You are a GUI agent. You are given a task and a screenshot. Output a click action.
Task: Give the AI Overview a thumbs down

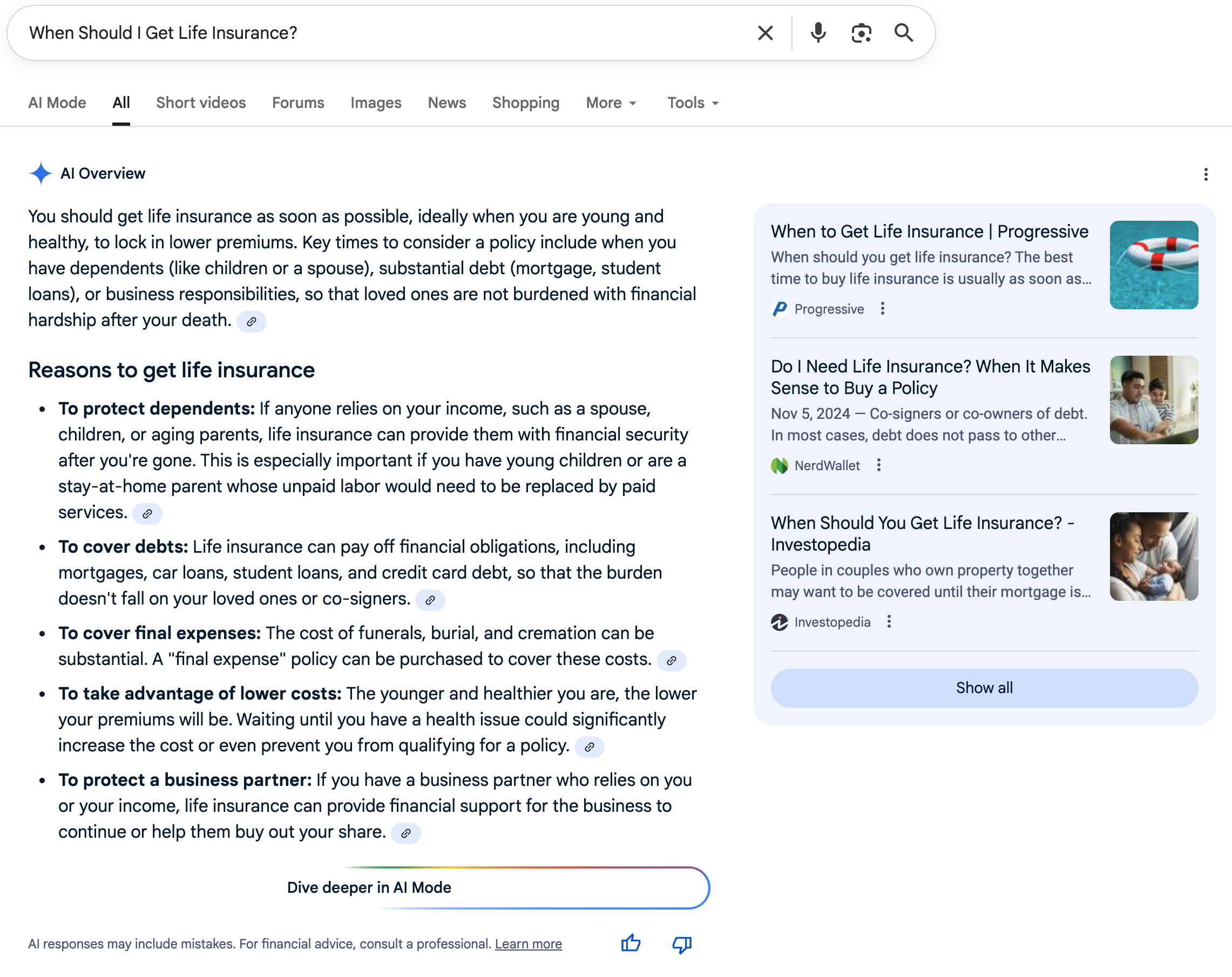click(x=682, y=944)
